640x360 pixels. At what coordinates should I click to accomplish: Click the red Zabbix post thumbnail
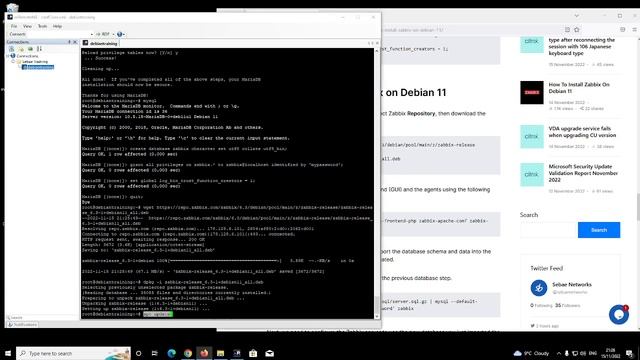pyautogui.click(x=531, y=92)
